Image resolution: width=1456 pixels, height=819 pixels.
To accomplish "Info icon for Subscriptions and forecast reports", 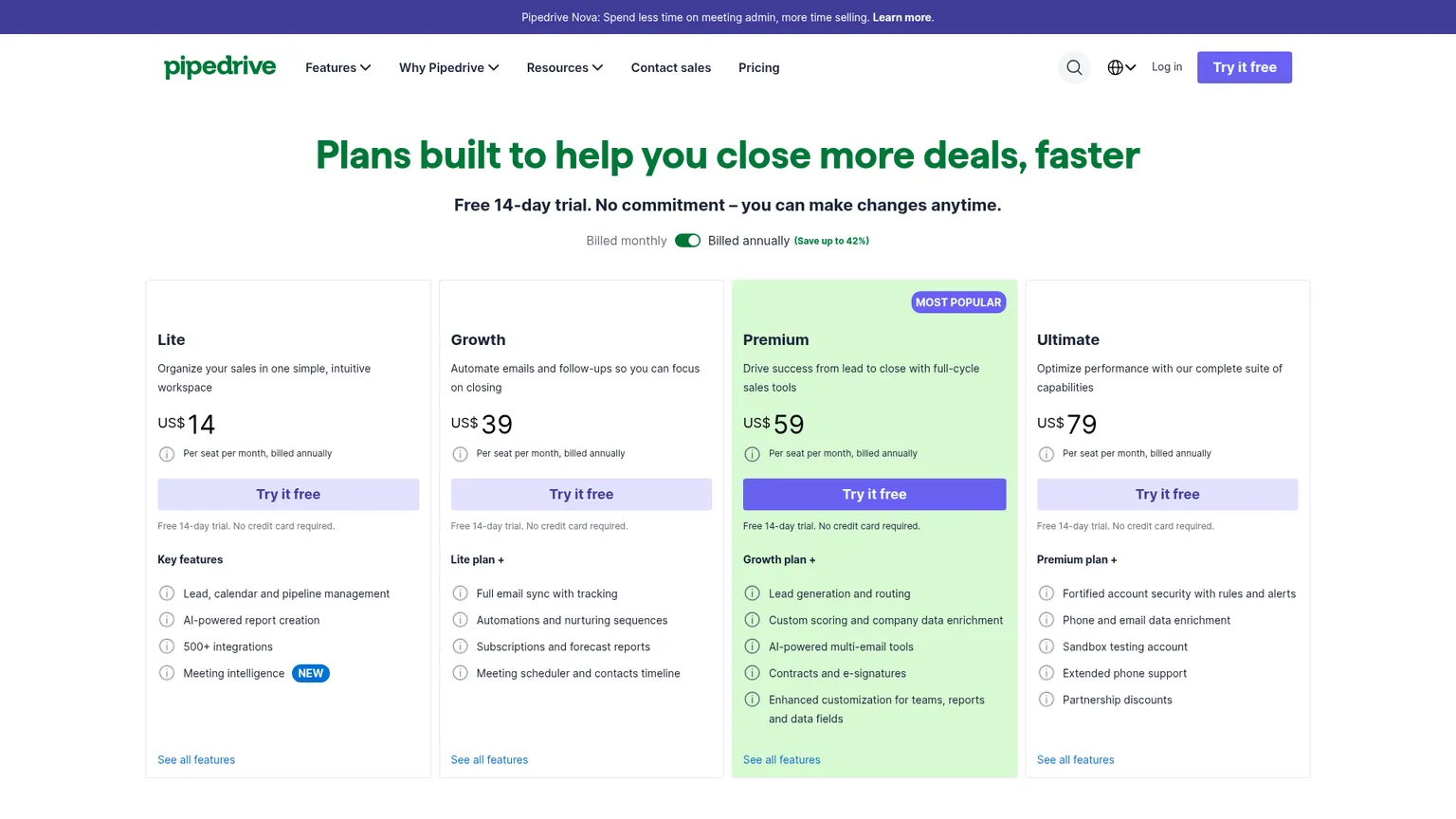I will point(460,646).
